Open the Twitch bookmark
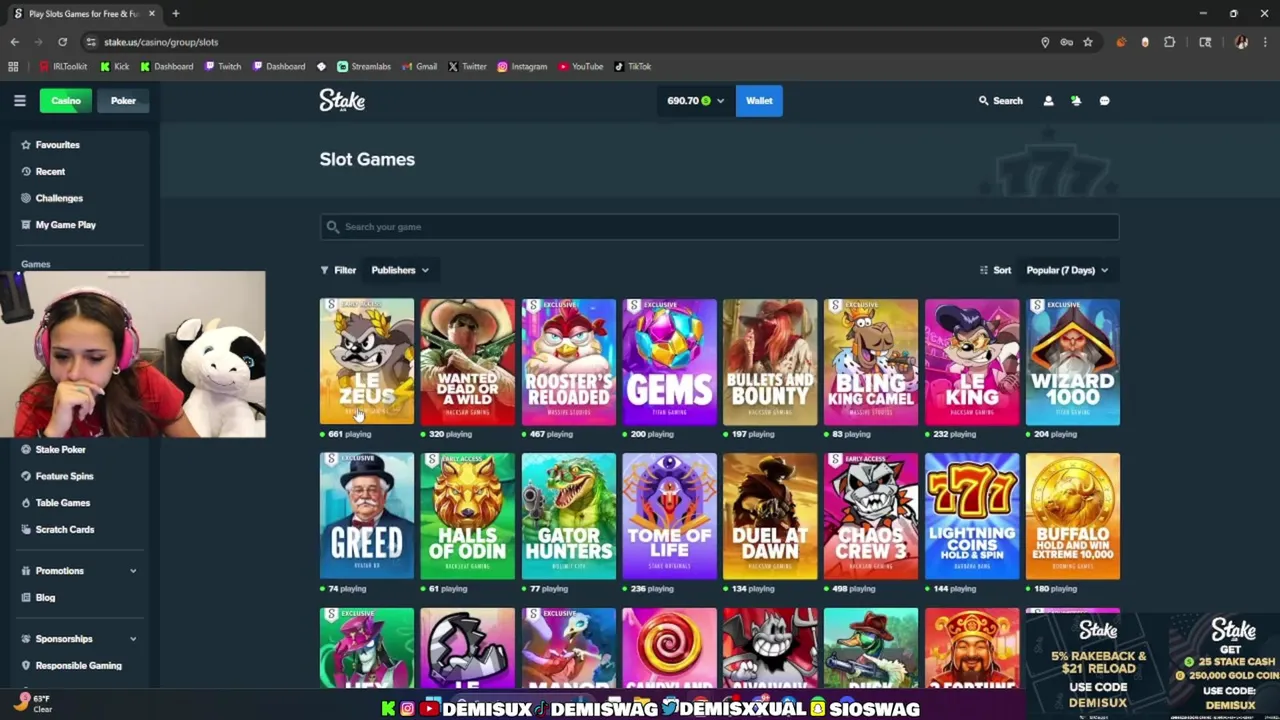The height and width of the screenshot is (720, 1280). click(223, 67)
